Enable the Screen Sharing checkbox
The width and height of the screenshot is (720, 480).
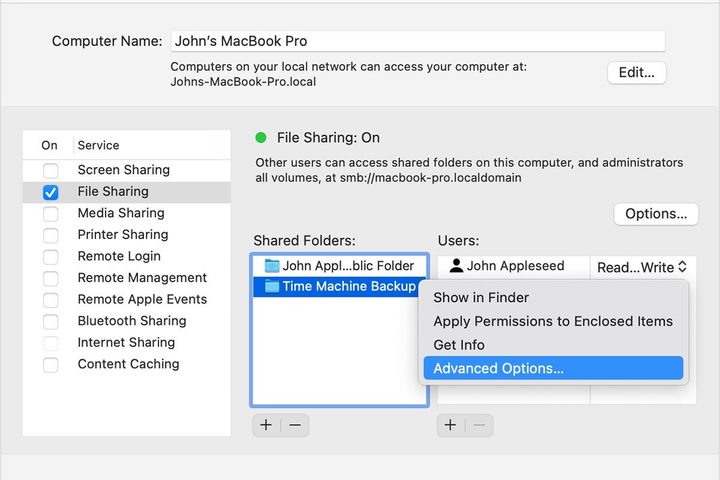(x=51, y=170)
